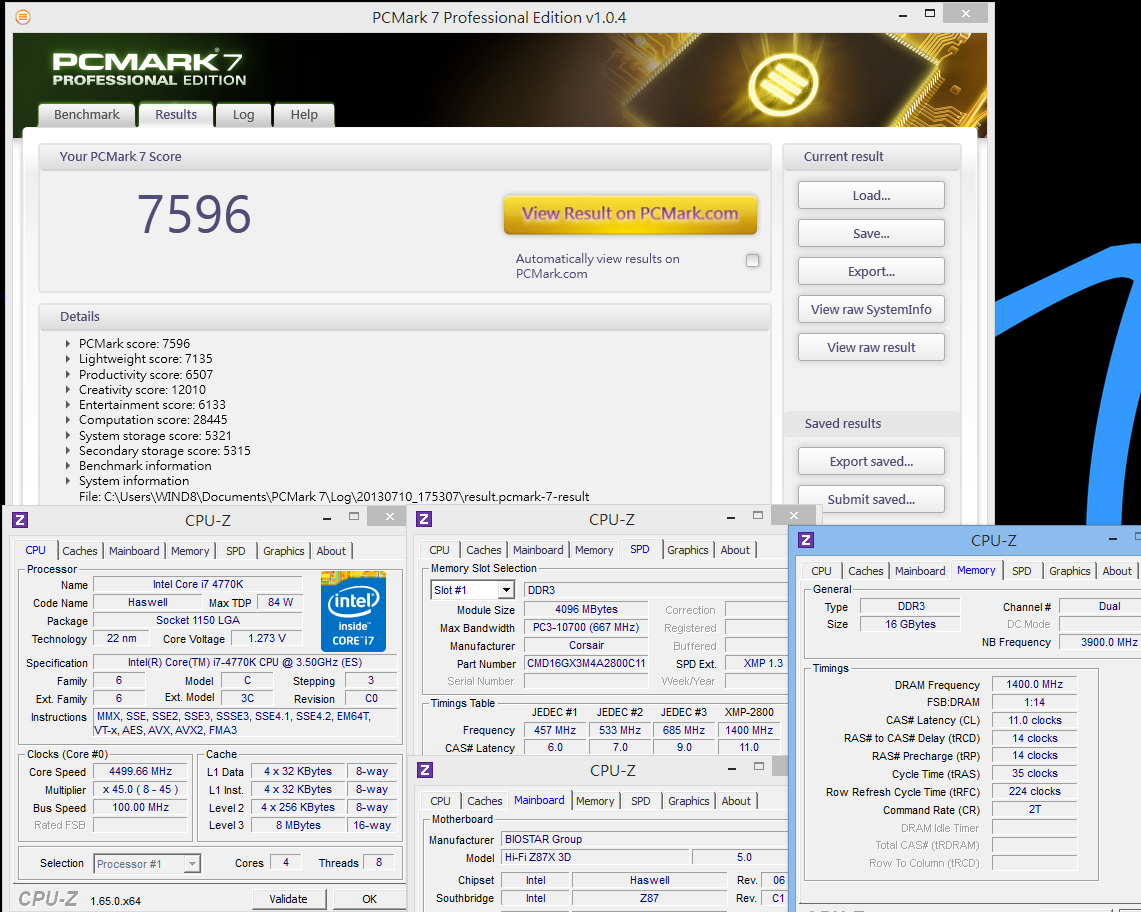Expand Computation score: 28445 row
This screenshot has width=1141, height=912.
pyautogui.click(x=68, y=420)
